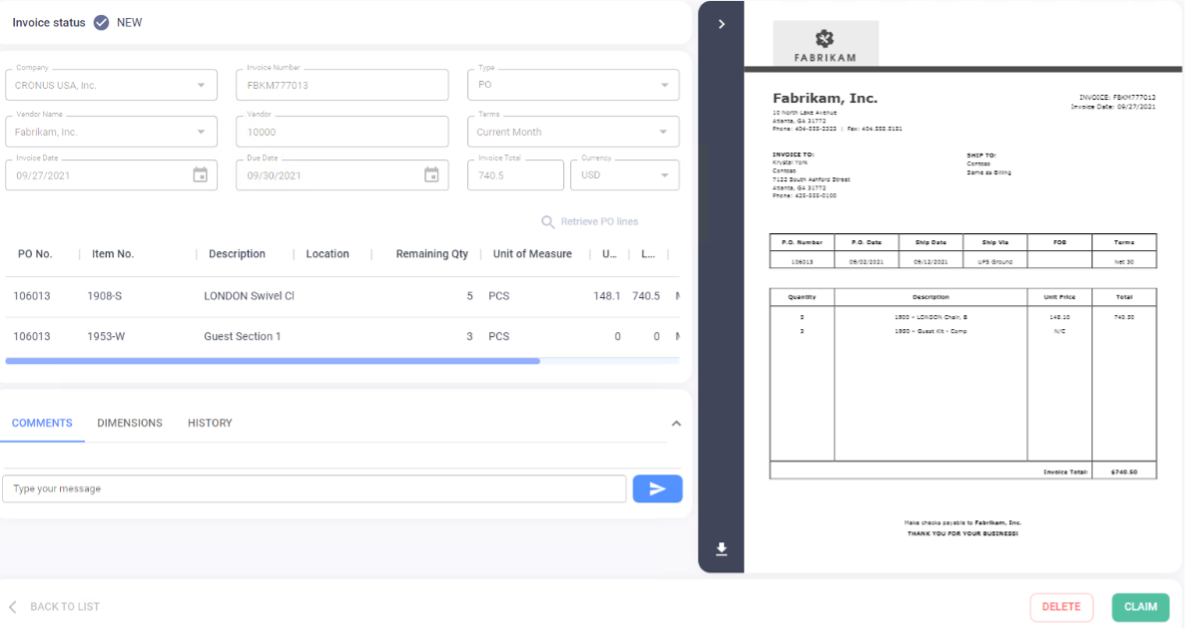Click the Item No. column header
Viewport: 1188px width, 632px height.
click(113, 254)
